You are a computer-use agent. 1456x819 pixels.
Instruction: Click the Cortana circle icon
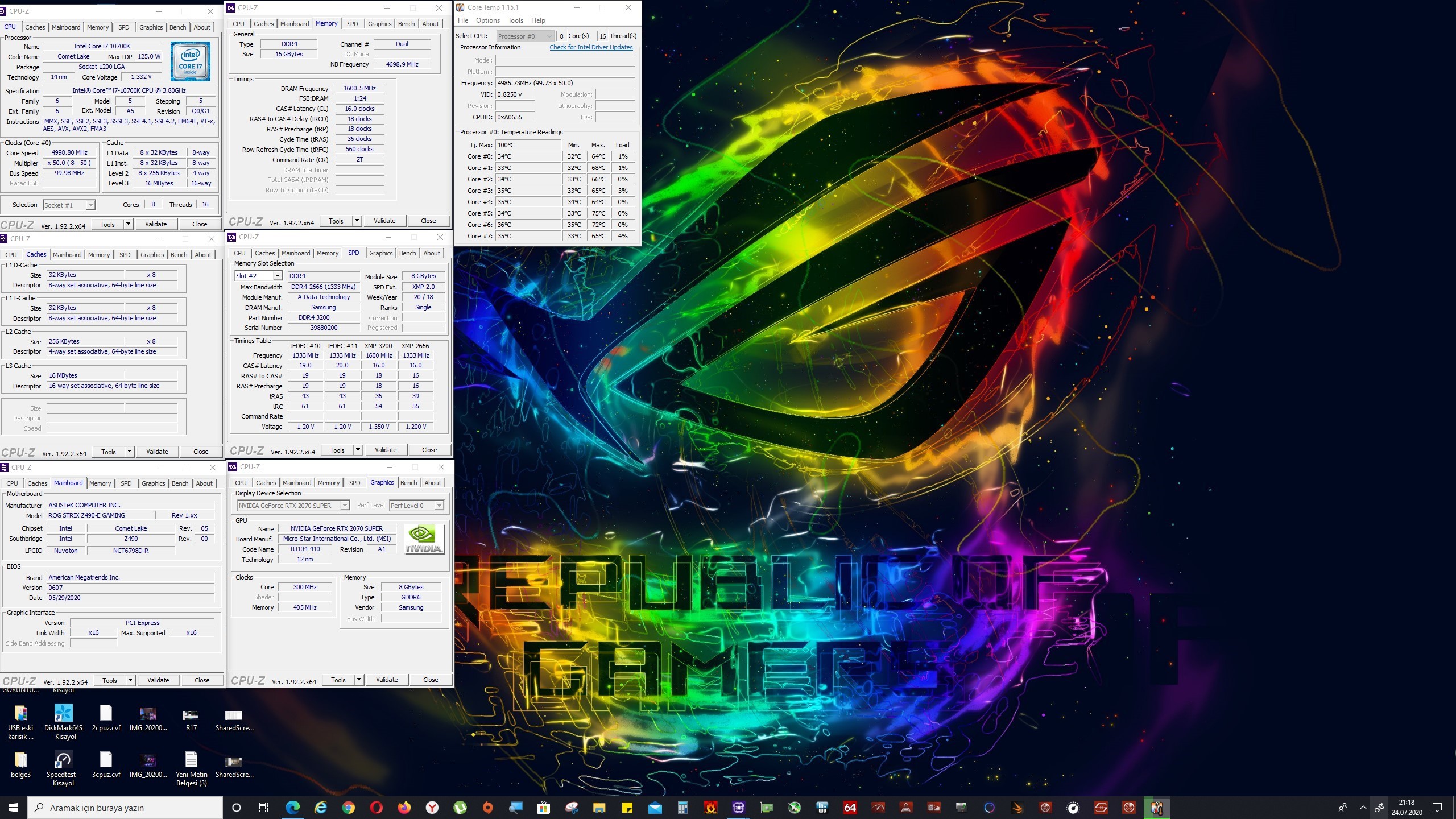[237, 808]
